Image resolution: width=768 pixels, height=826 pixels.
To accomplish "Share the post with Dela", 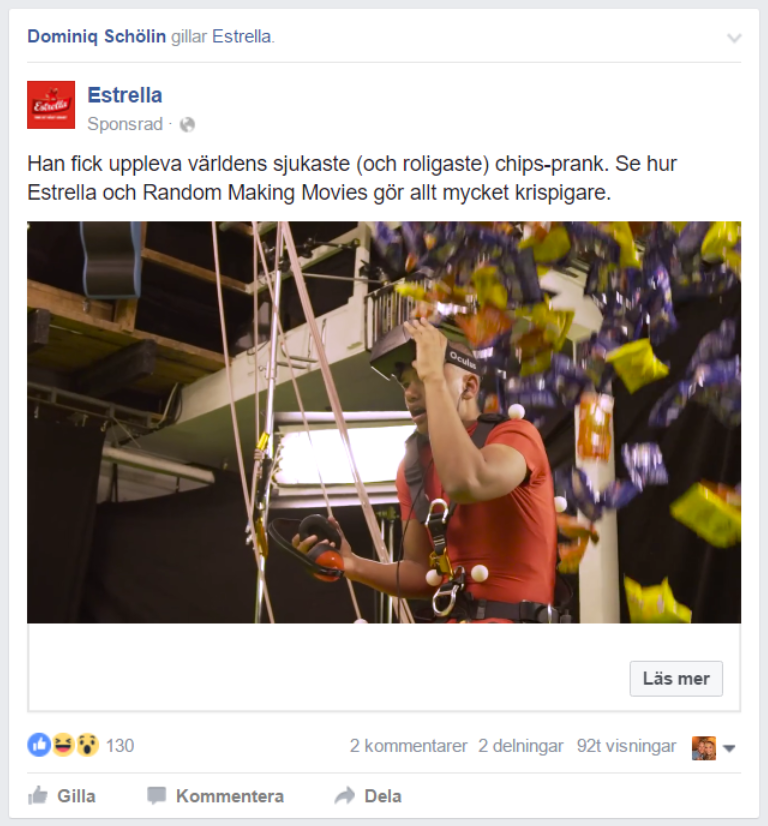I will [368, 795].
